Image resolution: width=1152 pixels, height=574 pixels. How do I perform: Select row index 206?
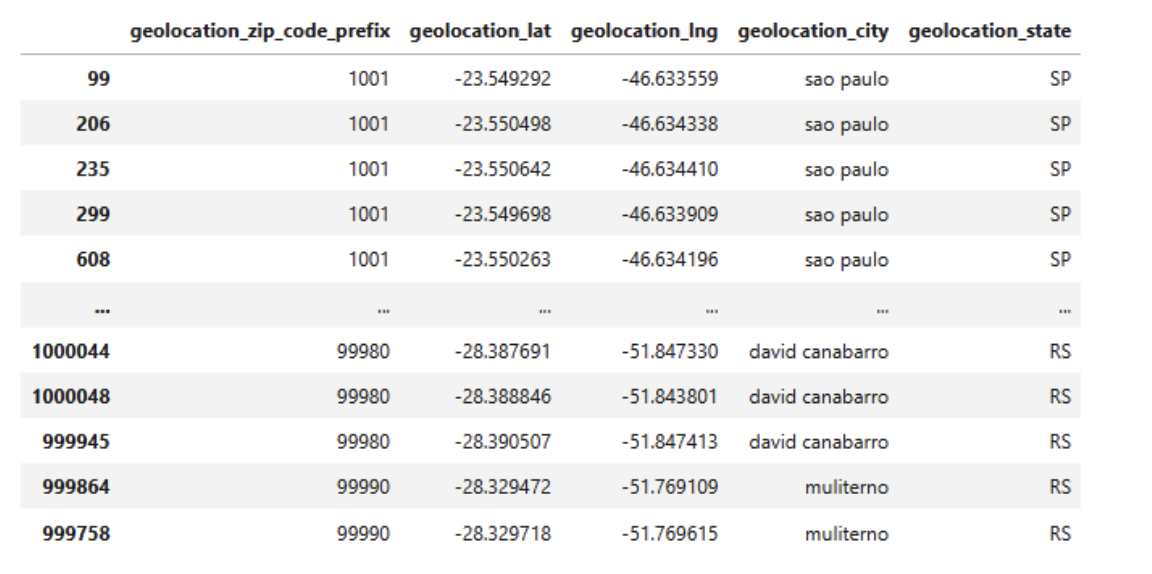coord(93,124)
